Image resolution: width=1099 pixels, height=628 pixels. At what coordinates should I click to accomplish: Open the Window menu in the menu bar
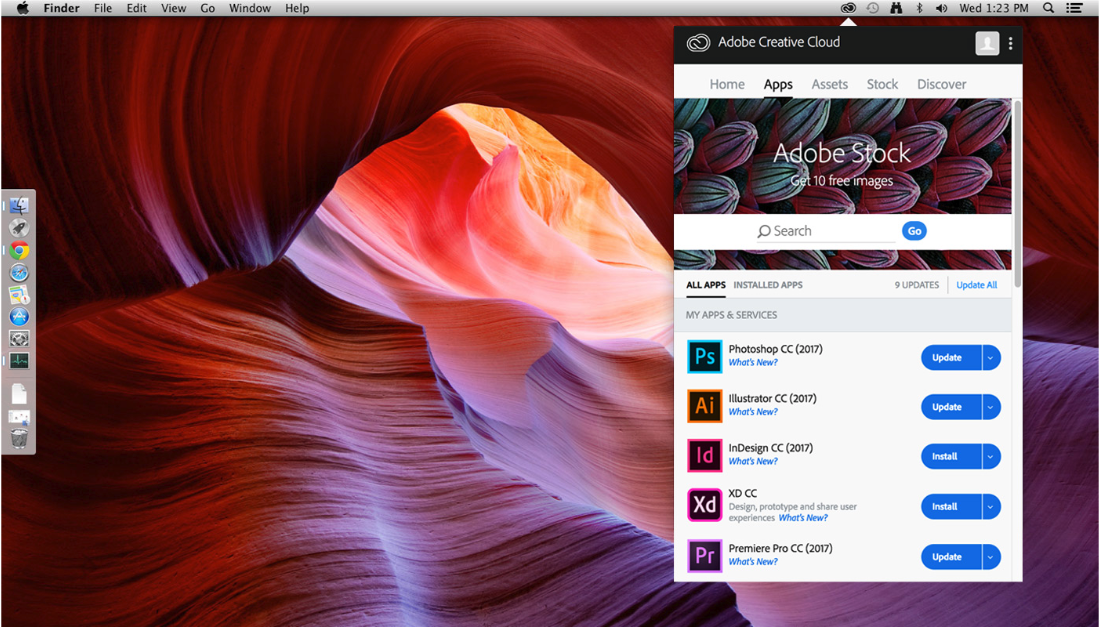pyautogui.click(x=249, y=8)
